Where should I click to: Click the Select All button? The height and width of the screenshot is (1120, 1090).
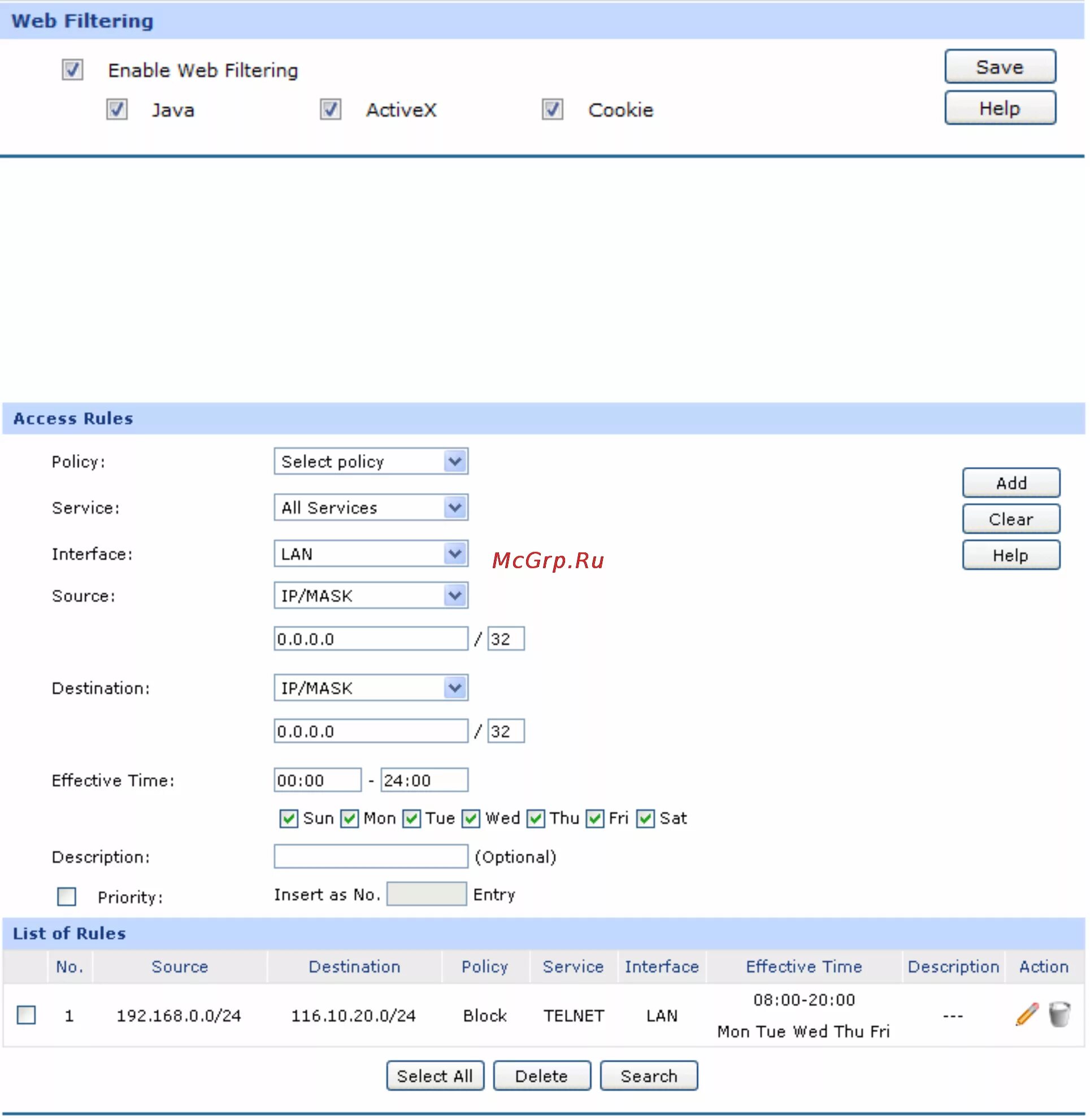[435, 1075]
